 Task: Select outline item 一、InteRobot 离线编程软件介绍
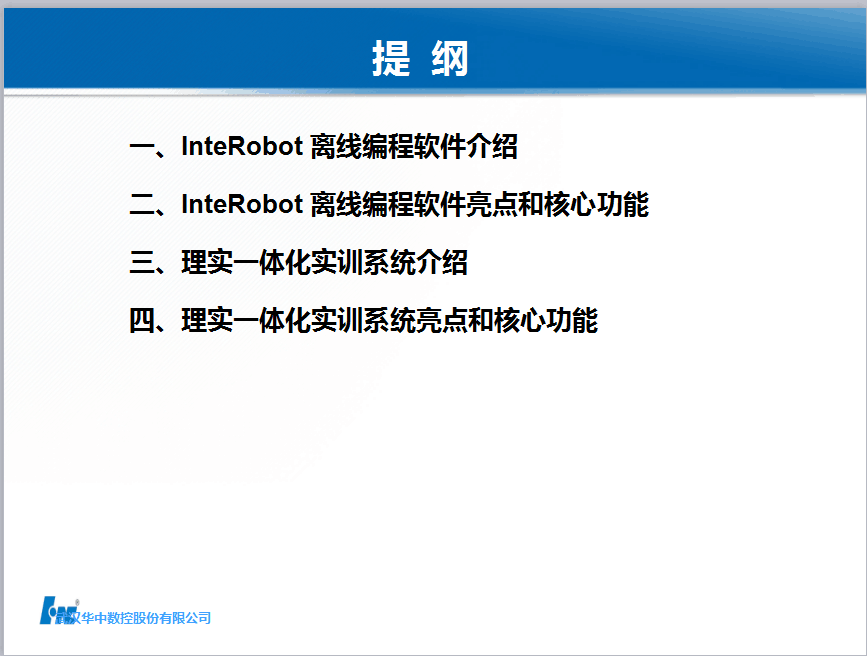[323, 147]
